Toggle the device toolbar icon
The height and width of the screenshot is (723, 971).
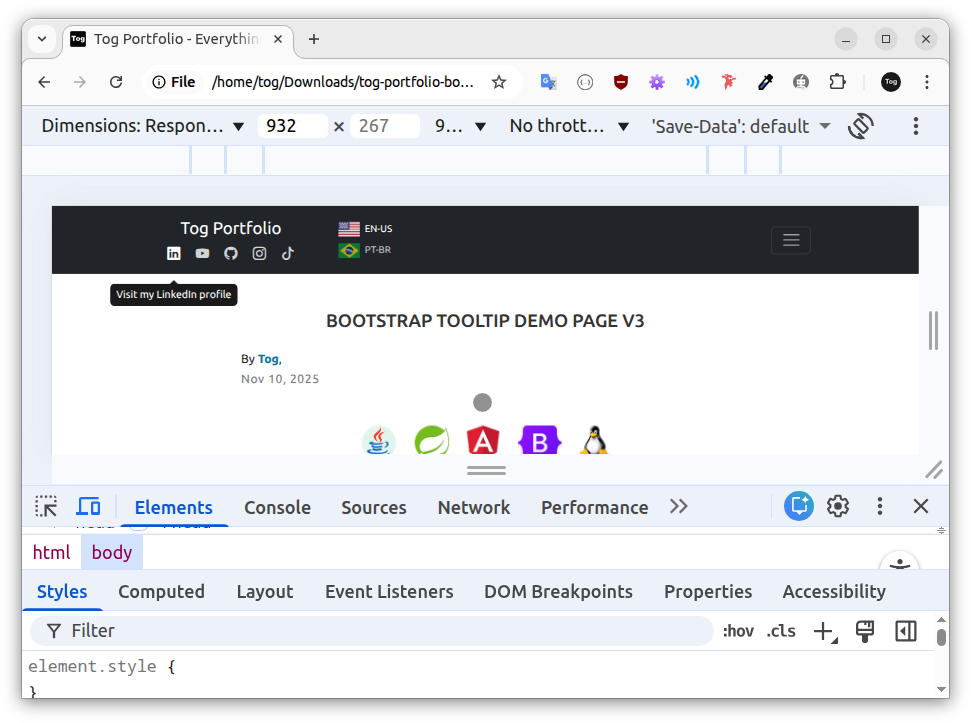coord(88,507)
